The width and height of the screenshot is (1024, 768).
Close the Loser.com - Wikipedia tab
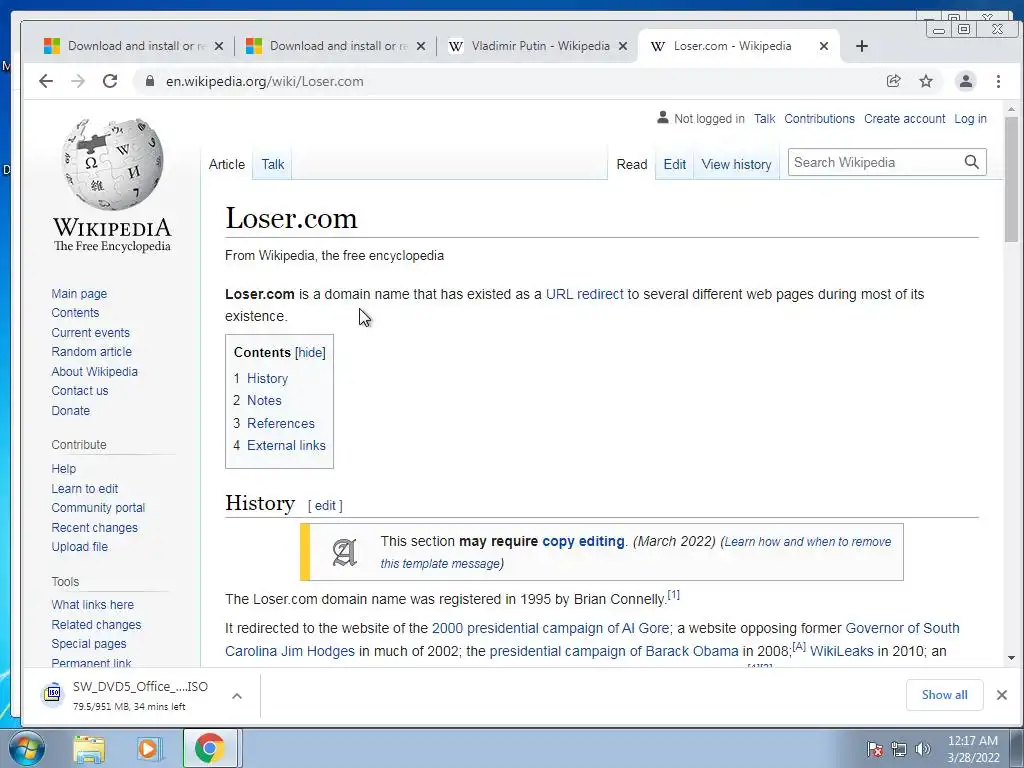pos(824,46)
